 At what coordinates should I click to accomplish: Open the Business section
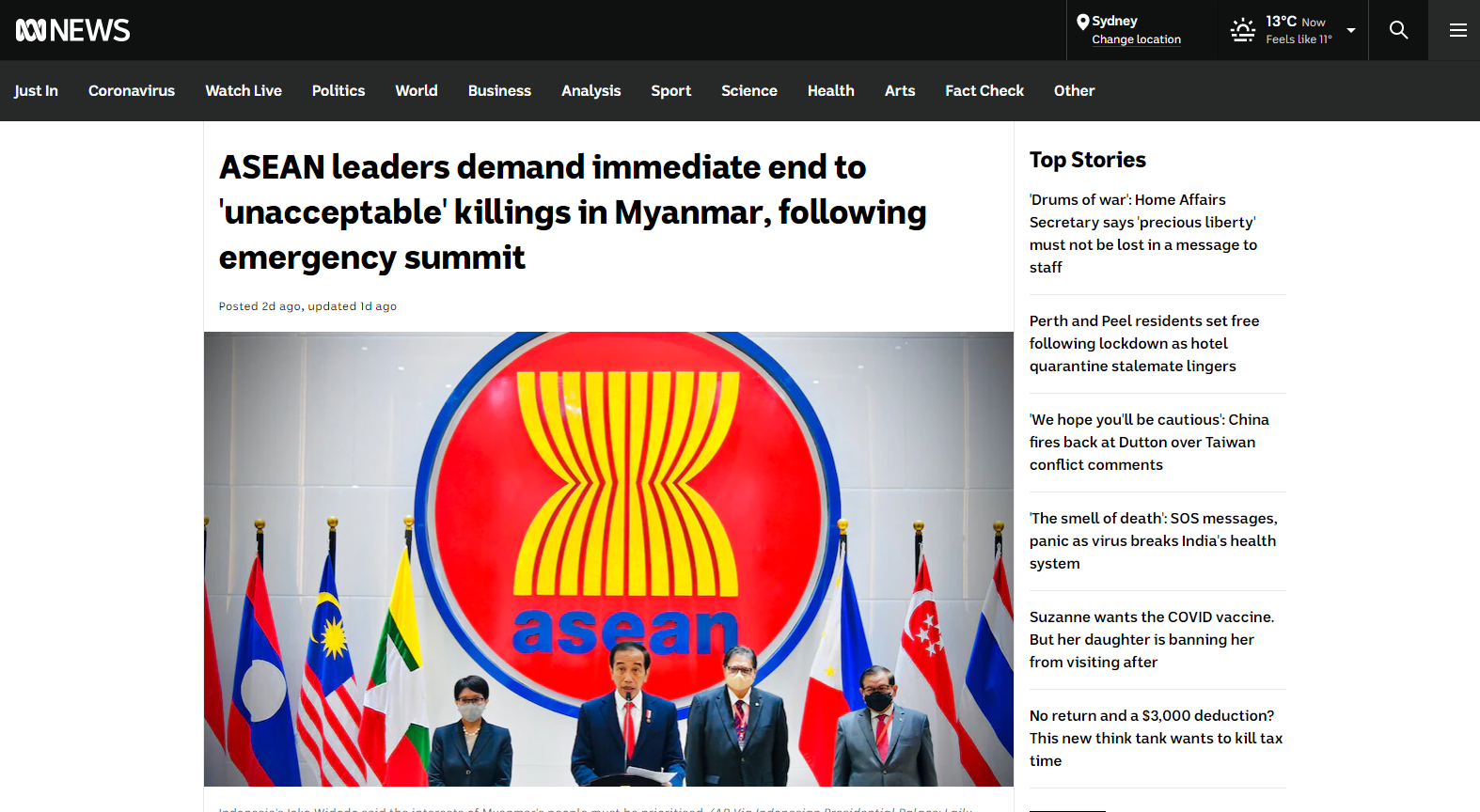pos(499,90)
